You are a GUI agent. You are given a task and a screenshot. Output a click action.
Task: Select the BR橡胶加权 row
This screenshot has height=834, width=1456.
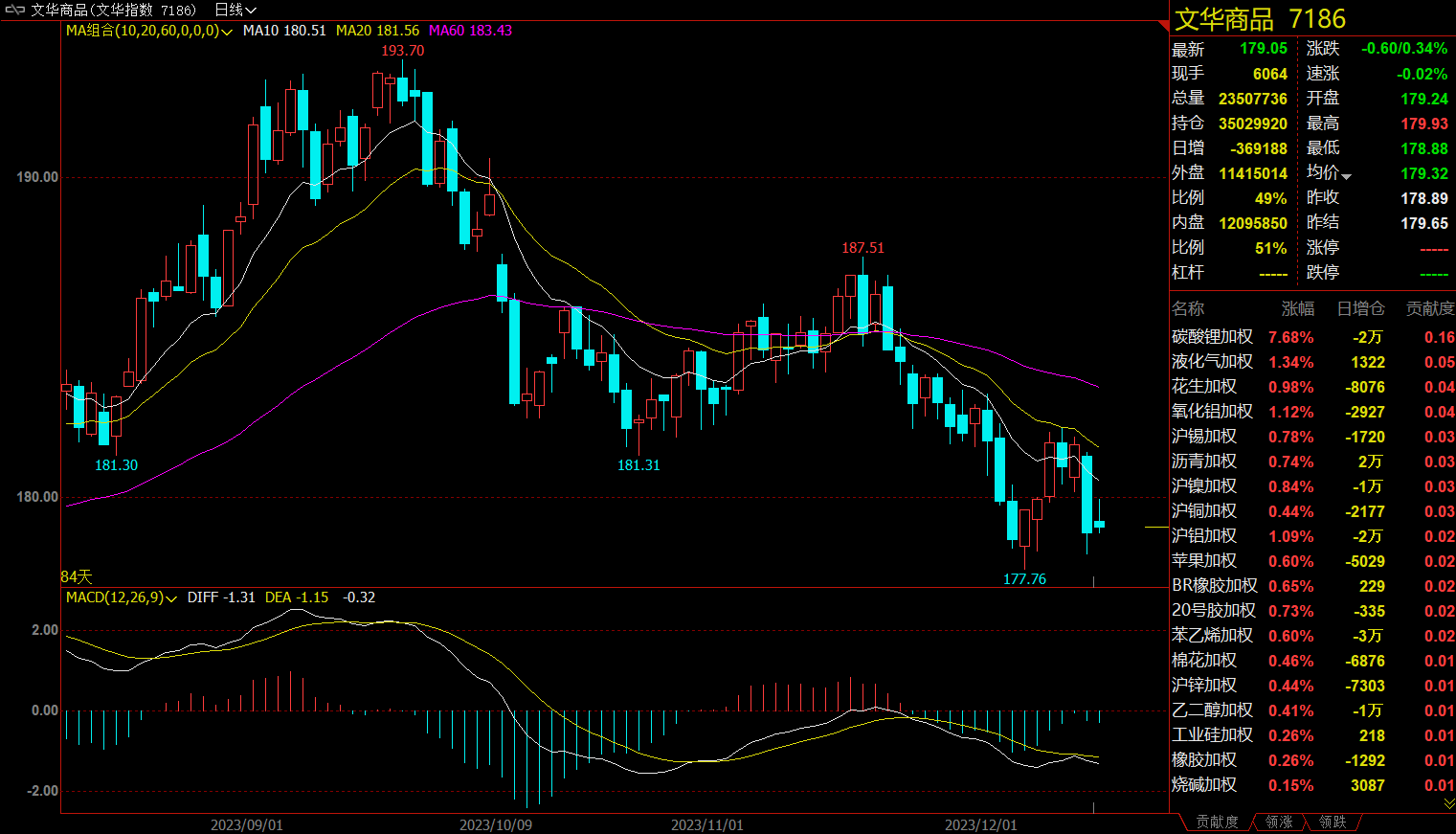(x=1312, y=586)
